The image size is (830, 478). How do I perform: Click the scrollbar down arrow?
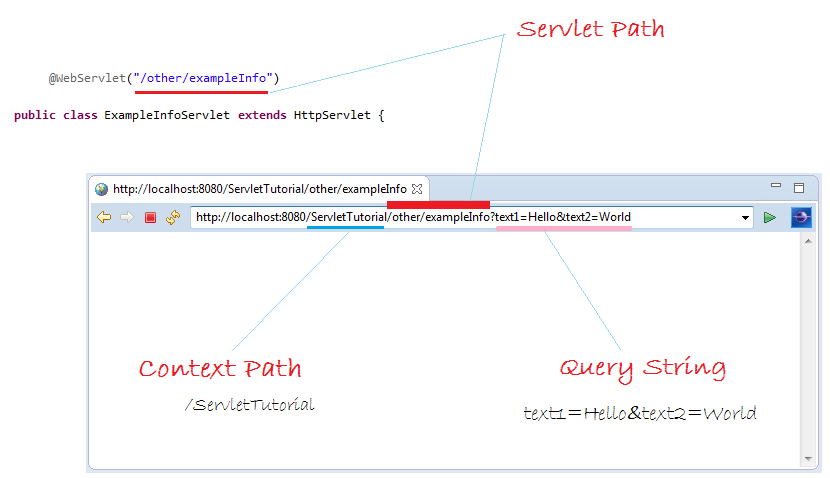807,459
